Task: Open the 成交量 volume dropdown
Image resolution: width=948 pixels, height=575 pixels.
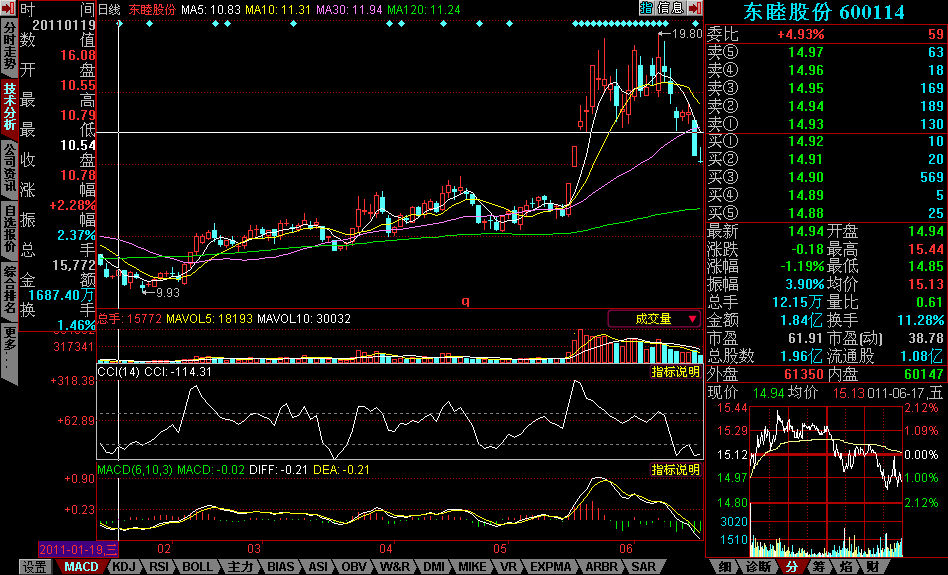Action: (x=654, y=318)
